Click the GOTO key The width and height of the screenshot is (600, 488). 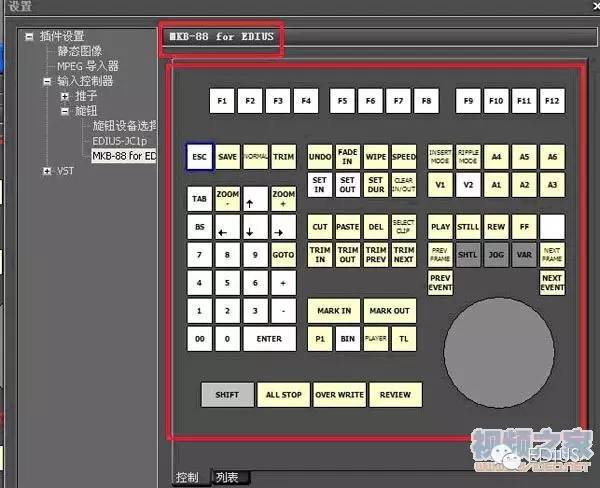(284, 255)
